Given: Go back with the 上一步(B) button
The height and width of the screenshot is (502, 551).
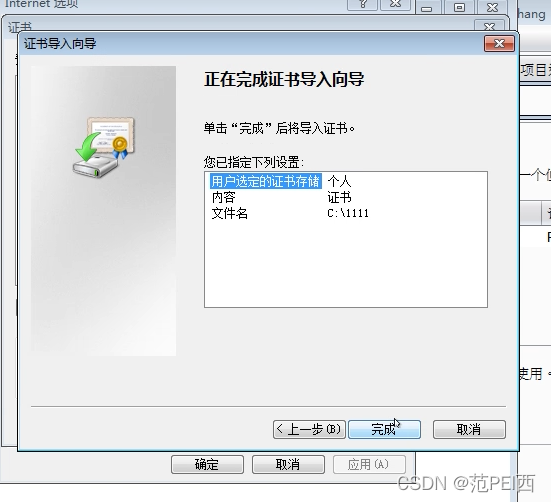Looking at the screenshot, I should [x=309, y=429].
